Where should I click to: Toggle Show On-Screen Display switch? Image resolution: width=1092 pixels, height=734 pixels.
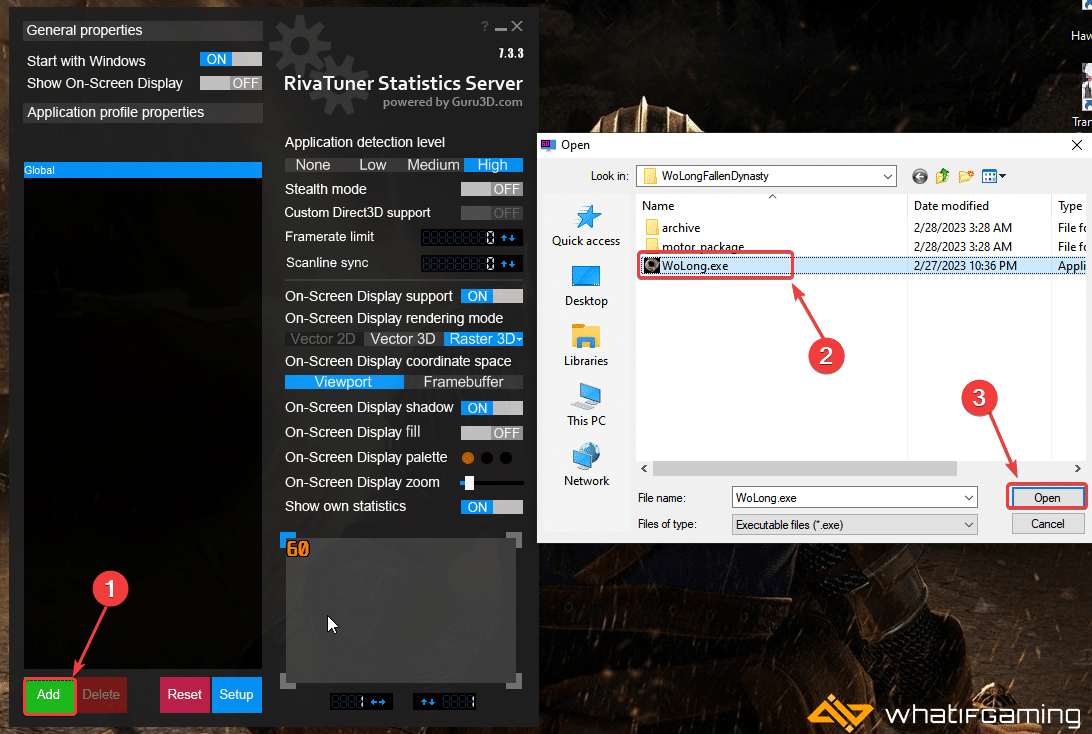(231, 84)
